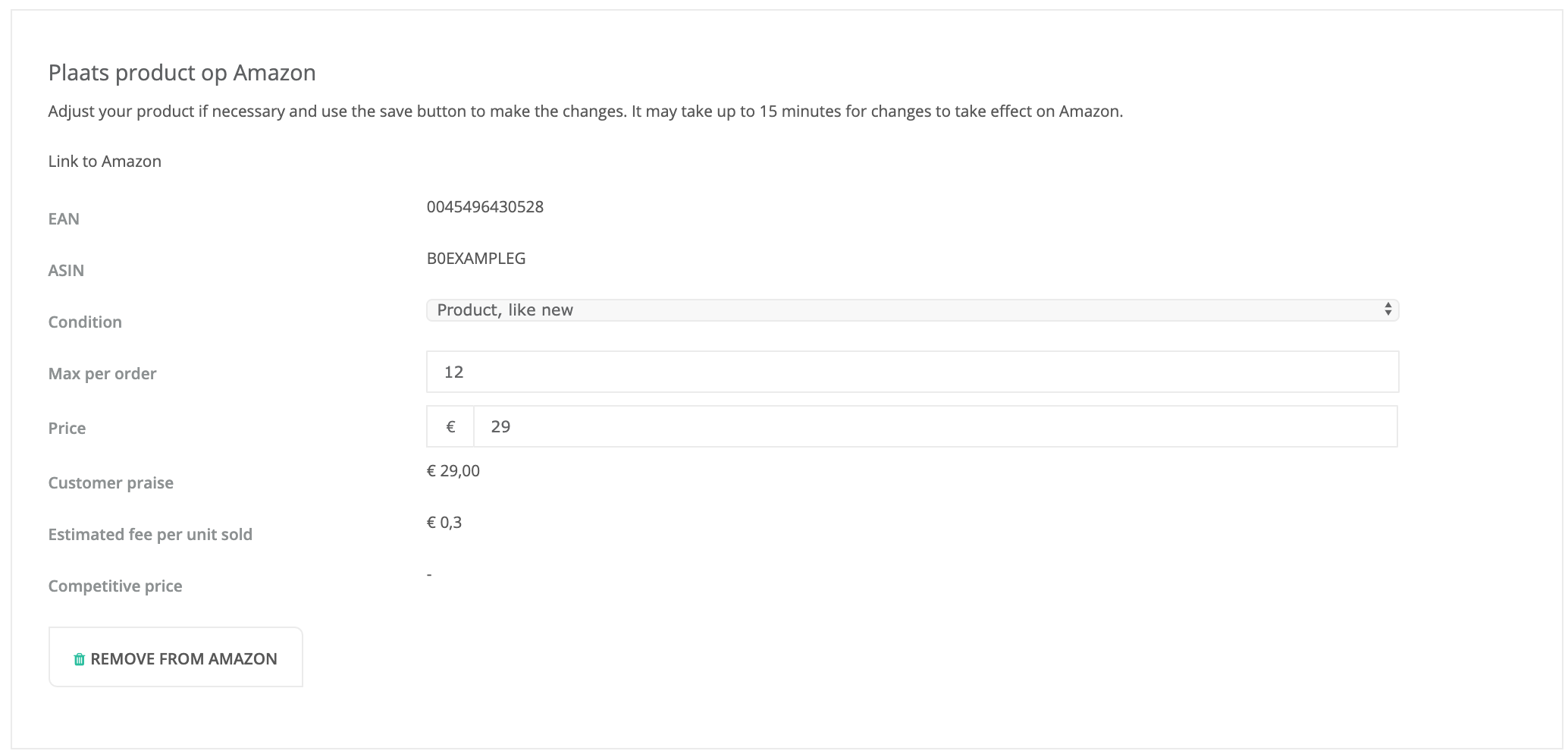Click the Price field label
Screen dimensions: 1568x754
point(67,429)
